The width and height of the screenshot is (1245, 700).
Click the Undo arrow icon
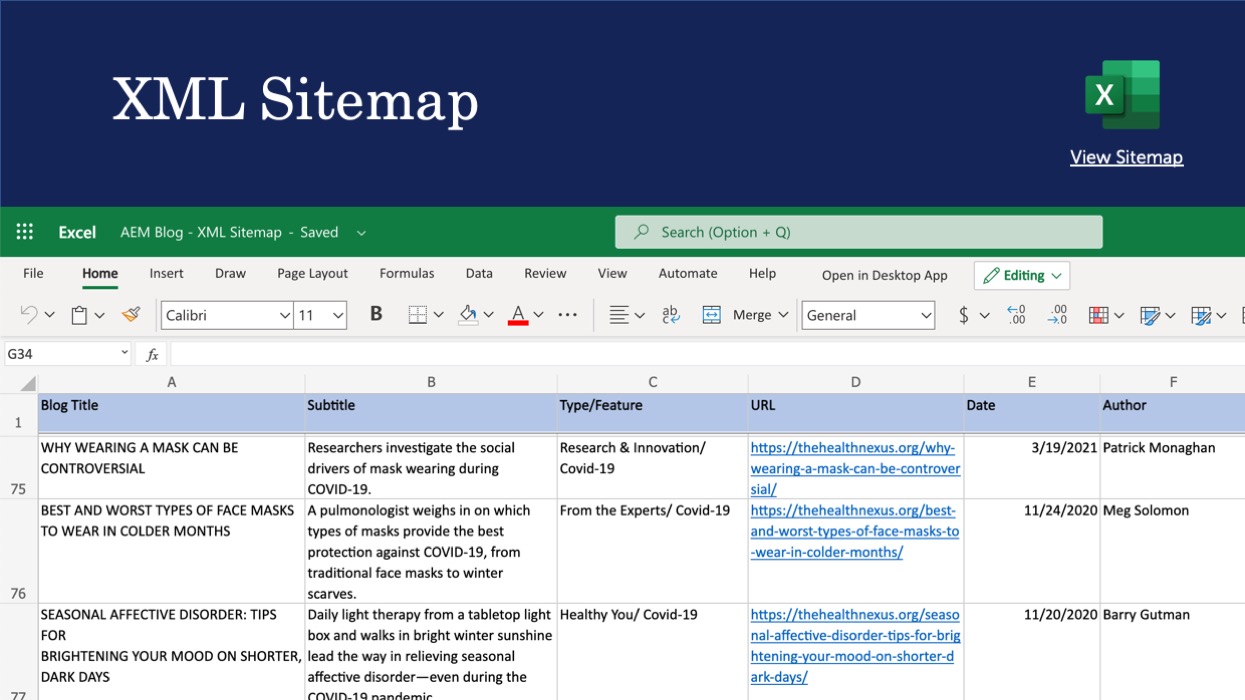coord(29,315)
